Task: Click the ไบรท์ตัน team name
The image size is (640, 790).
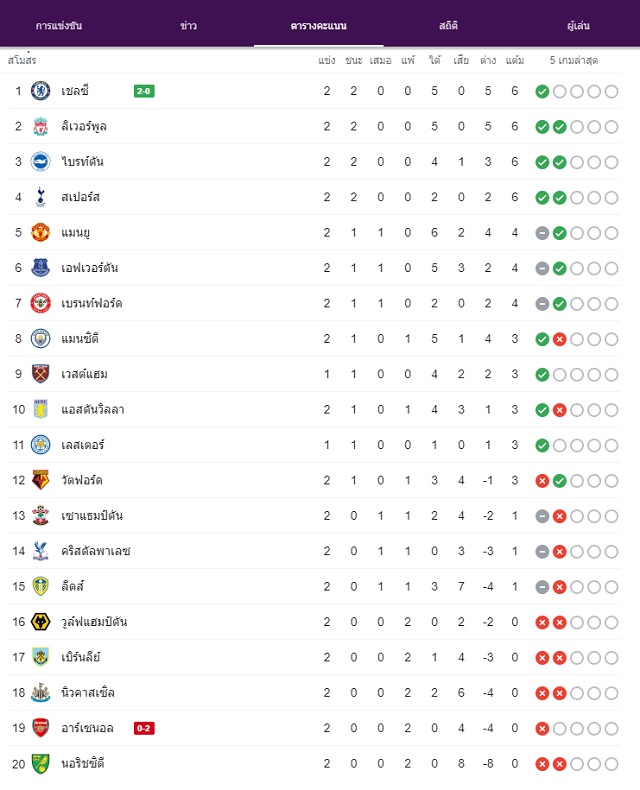Action: (x=82, y=162)
